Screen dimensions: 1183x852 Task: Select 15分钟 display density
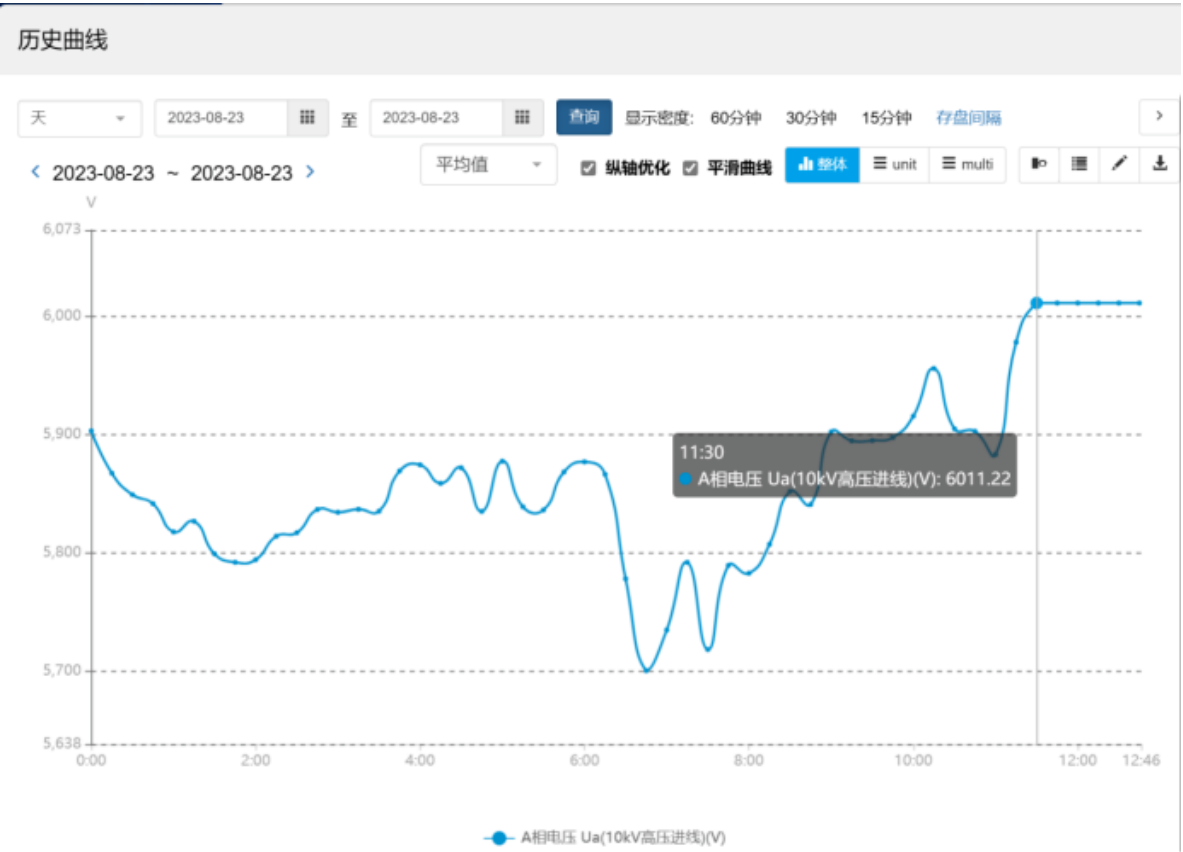point(886,118)
